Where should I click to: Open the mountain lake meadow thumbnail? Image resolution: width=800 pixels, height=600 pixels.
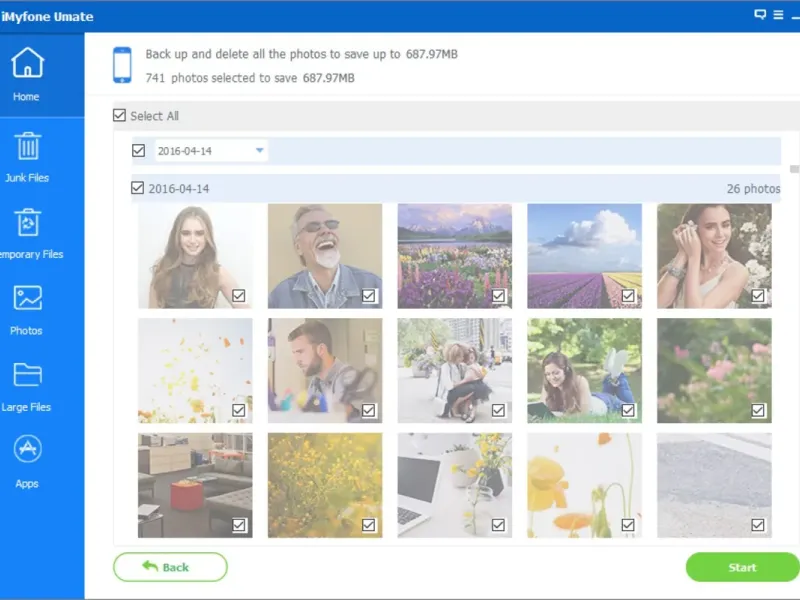click(455, 256)
